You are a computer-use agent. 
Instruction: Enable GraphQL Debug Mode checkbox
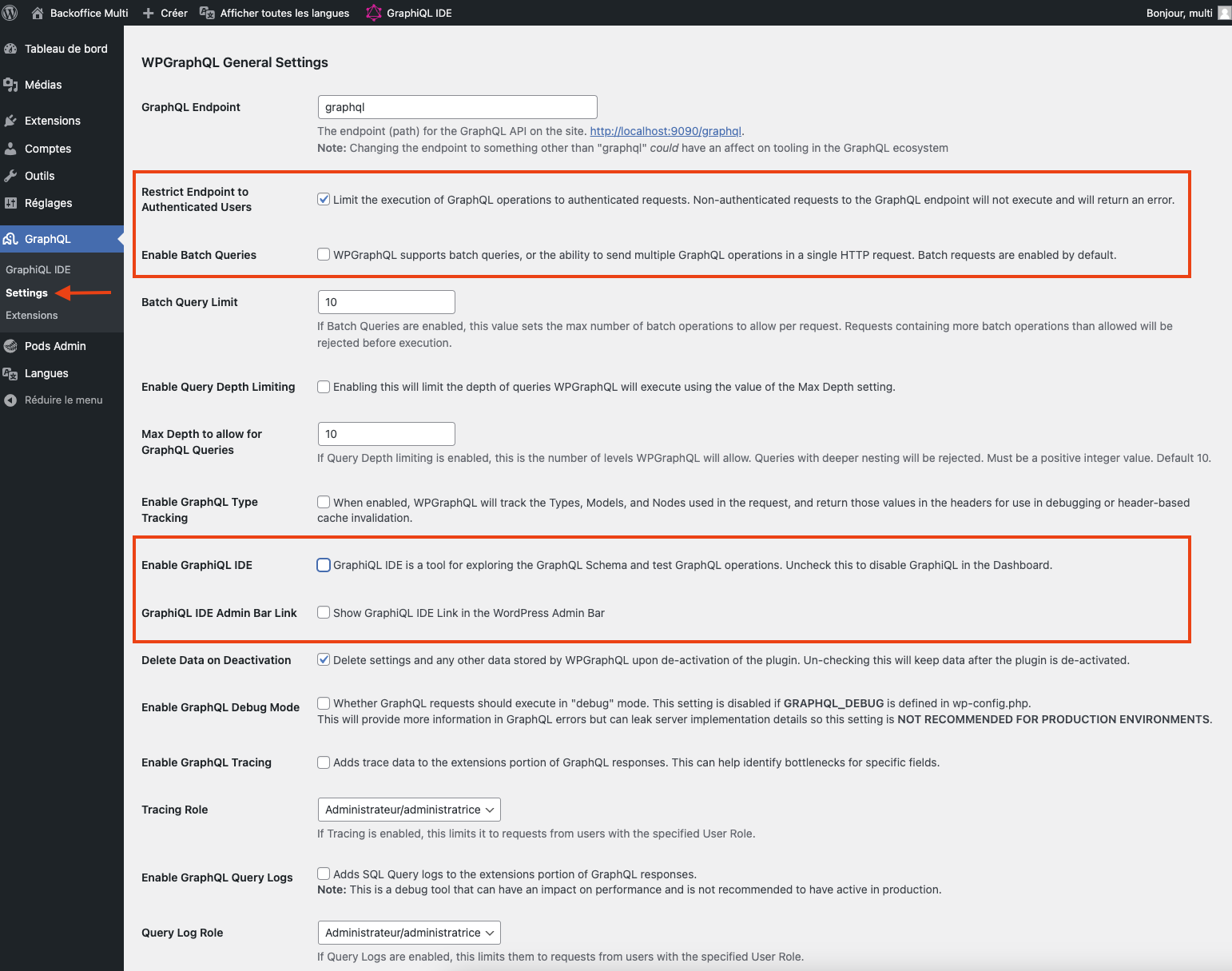pyautogui.click(x=324, y=703)
